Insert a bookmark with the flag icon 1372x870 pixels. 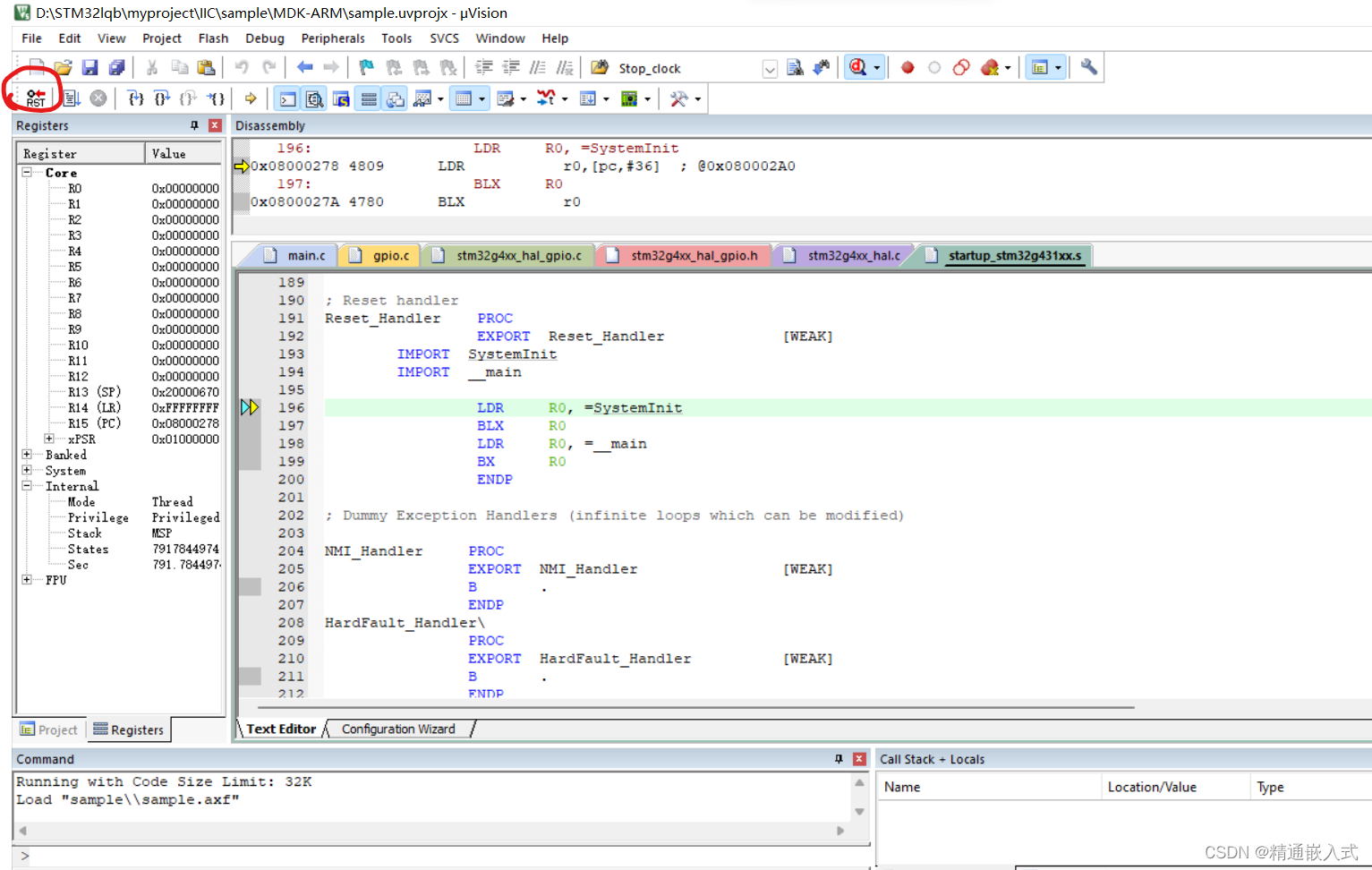[366, 67]
